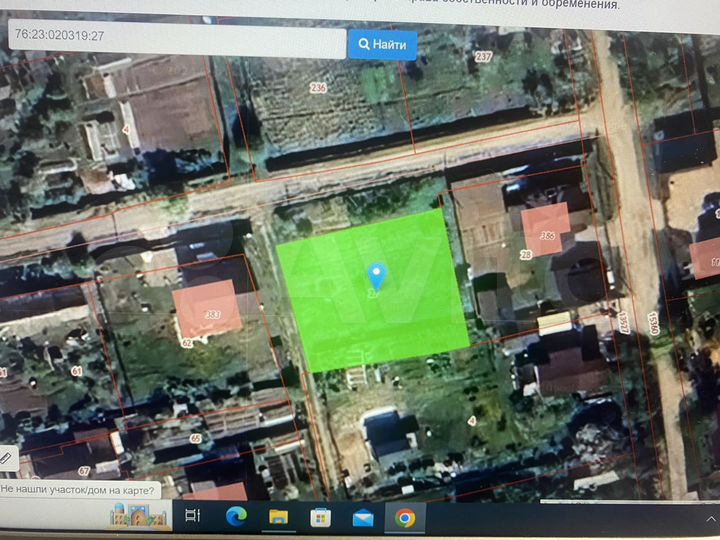Screen dimensions: 720x540
Task: Click parcel label 28 on the map
Action: [526, 255]
